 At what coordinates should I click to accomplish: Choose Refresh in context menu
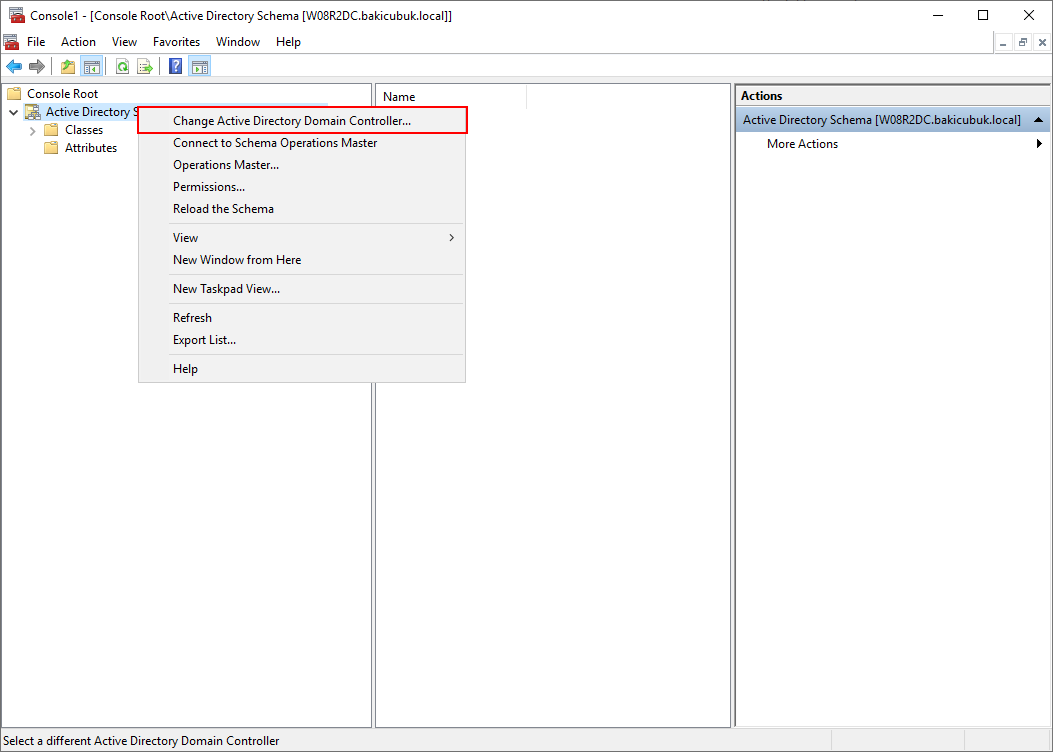pos(302,318)
